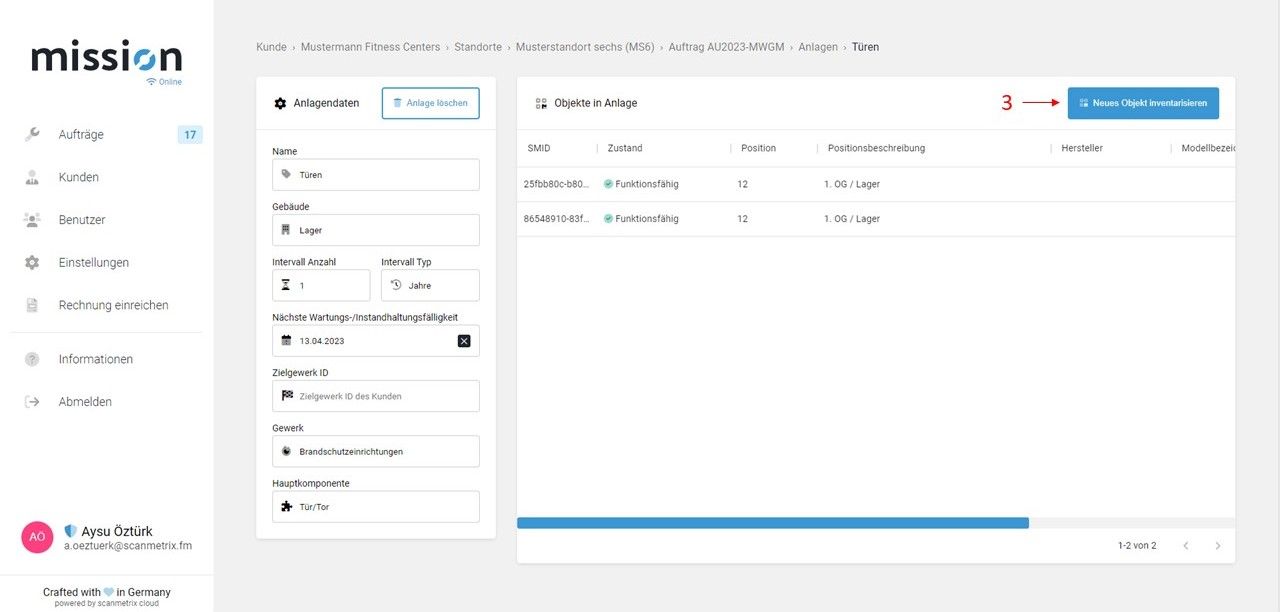This screenshot has height=612, width=1280.
Task: Go to next page of objects table
Action: point(1217,546)
